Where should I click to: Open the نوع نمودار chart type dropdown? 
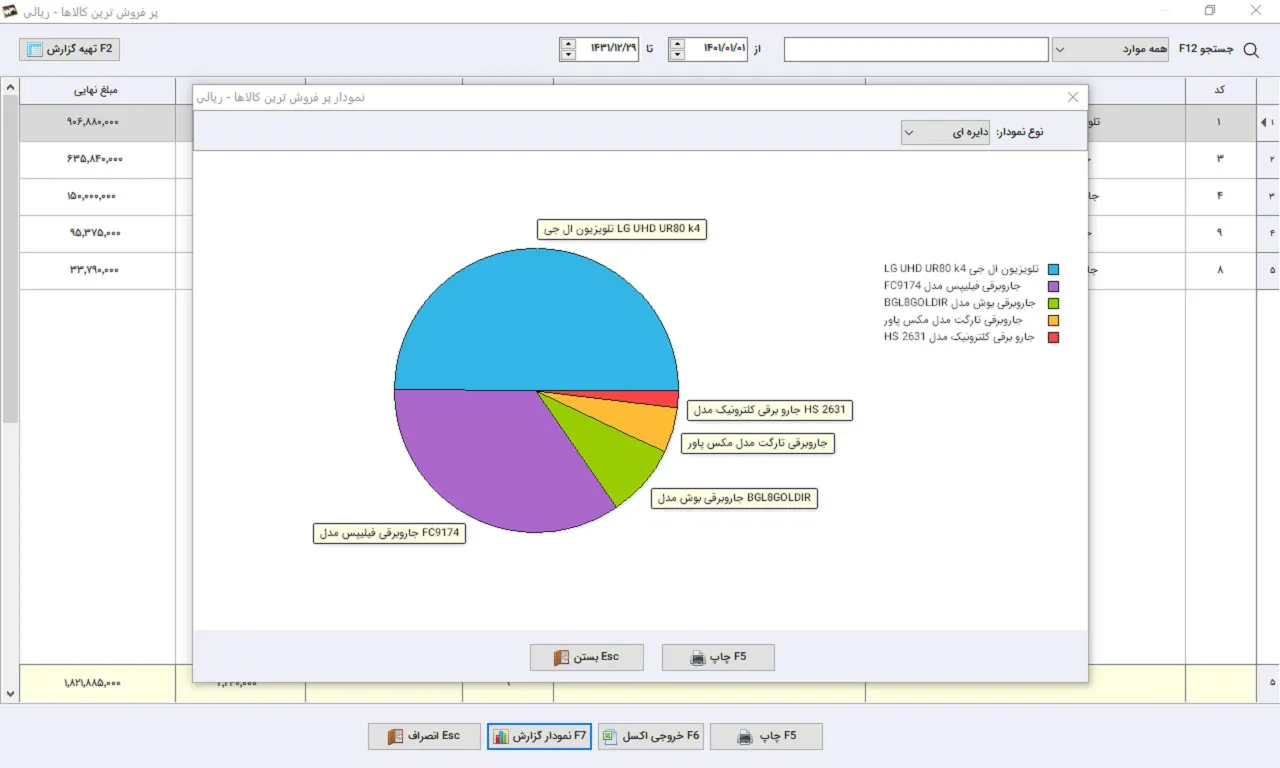pyautogui.click(x=947, y=132)
